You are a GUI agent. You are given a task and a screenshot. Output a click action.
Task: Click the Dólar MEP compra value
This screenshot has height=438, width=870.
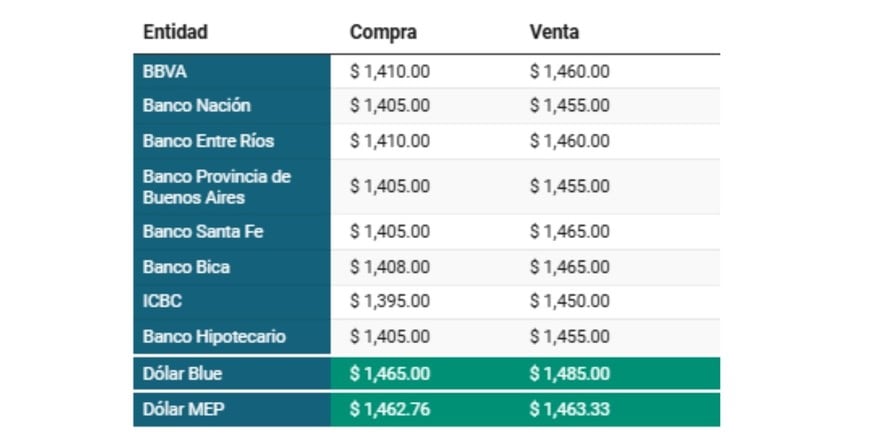pos(390,409)
